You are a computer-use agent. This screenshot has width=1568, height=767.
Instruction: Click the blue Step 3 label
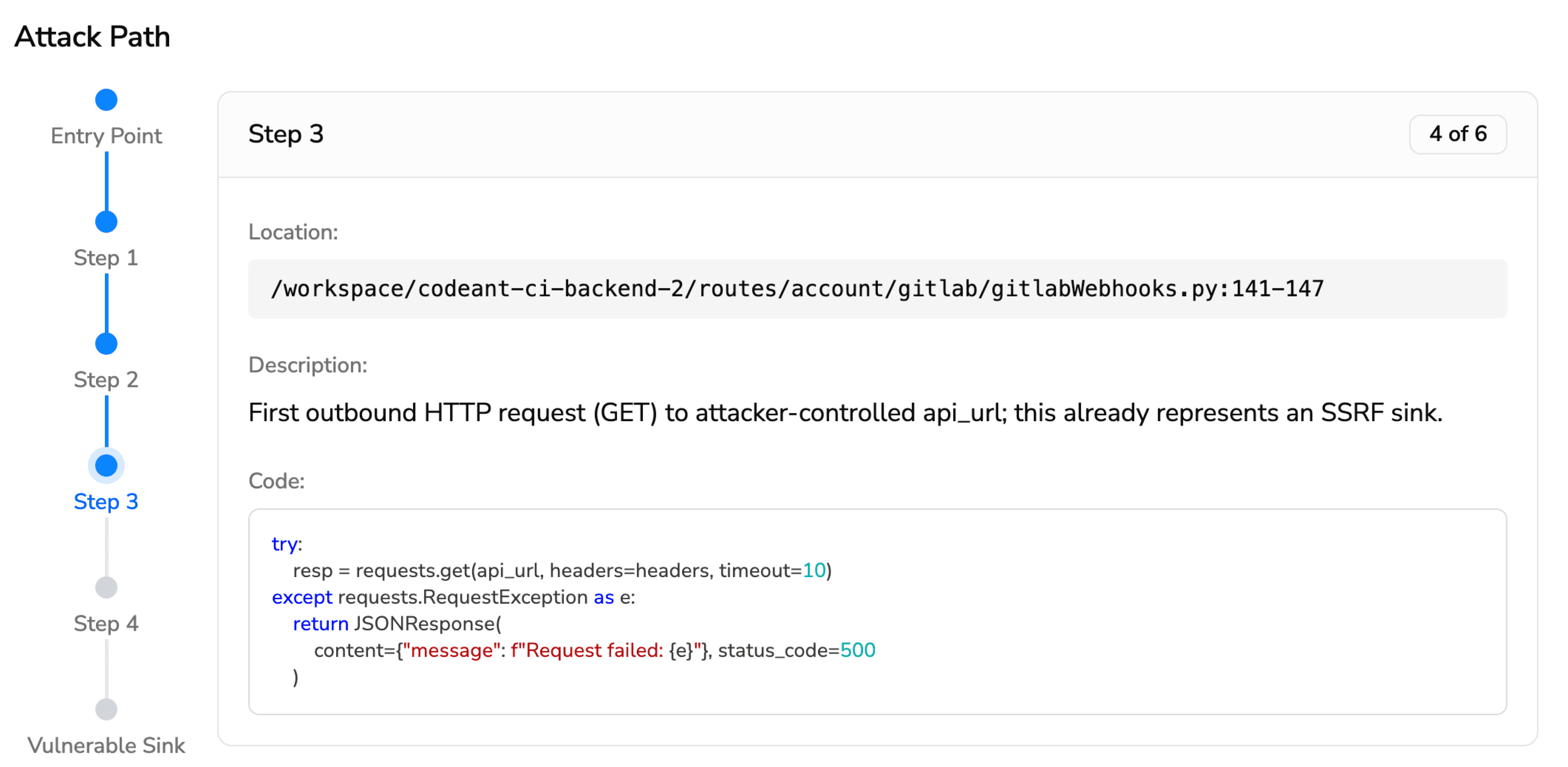106,501
